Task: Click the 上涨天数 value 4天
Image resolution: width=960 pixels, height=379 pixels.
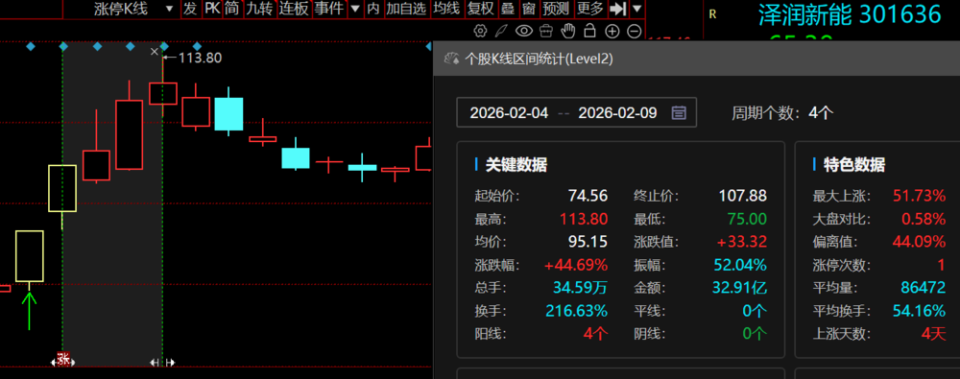Action: point(934,334)
